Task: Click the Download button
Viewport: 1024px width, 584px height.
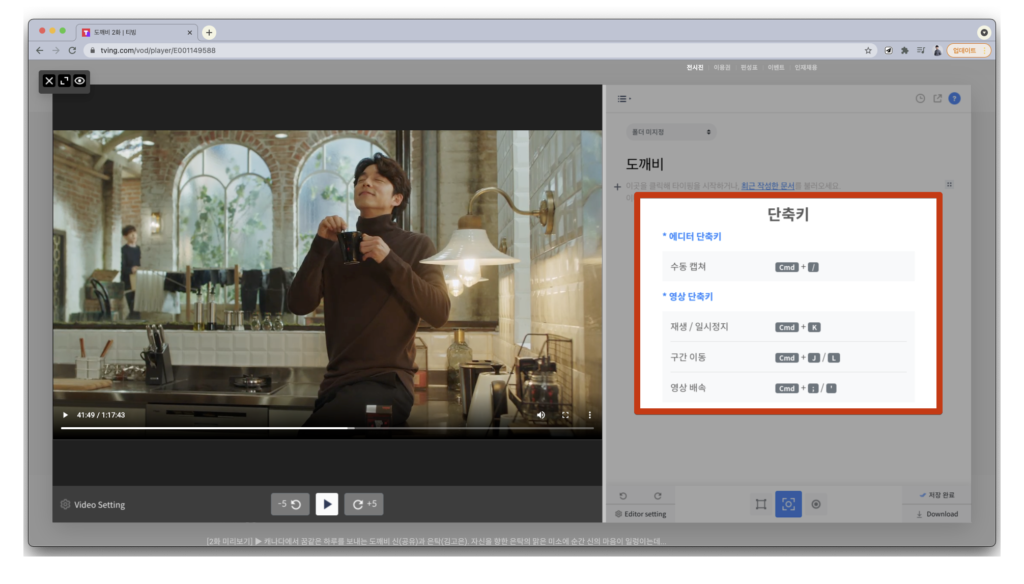Action: point(937,514)
